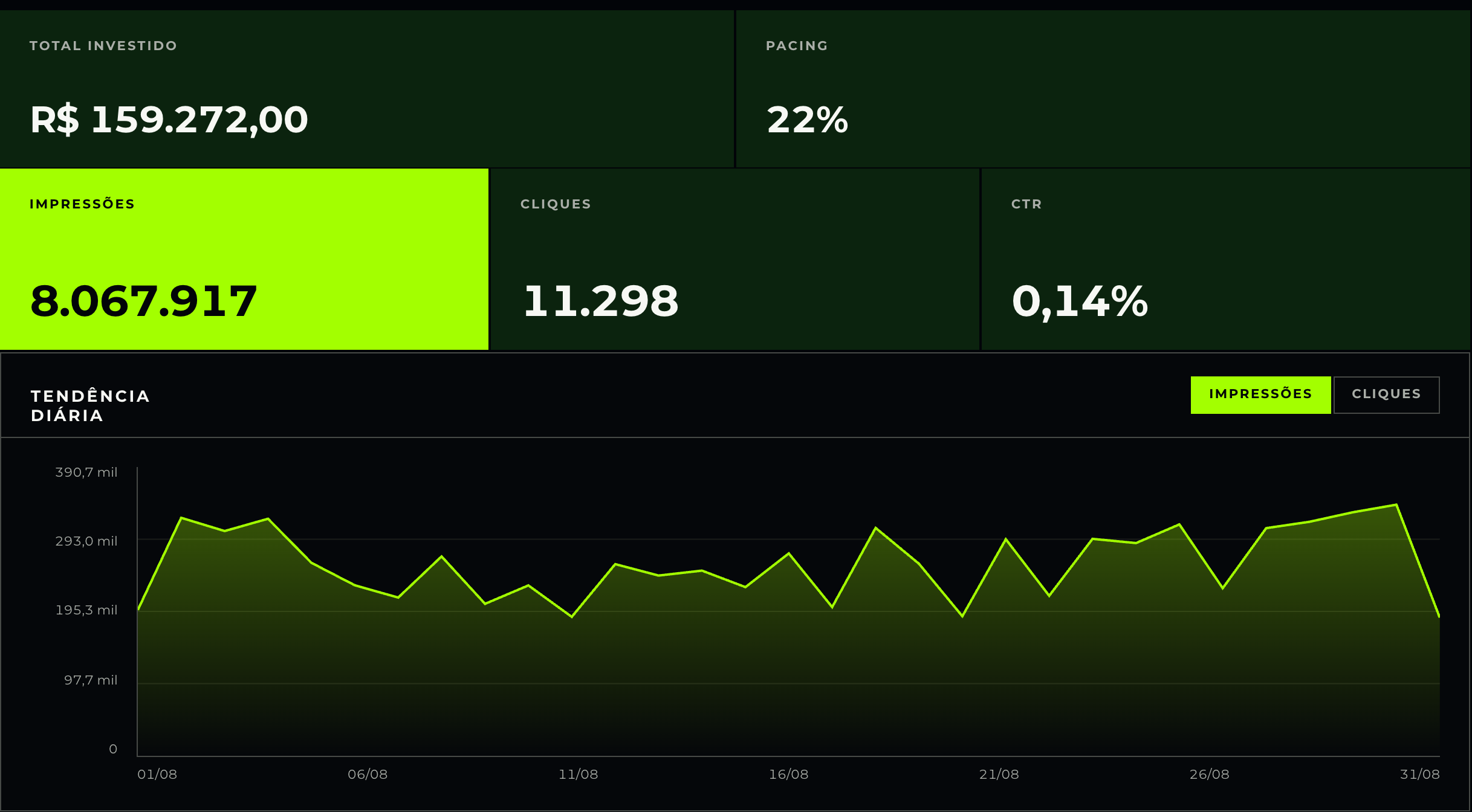1472x812 pixels.
Task: Click the 21/08 x-axis date label
Action: pos(999,774)
